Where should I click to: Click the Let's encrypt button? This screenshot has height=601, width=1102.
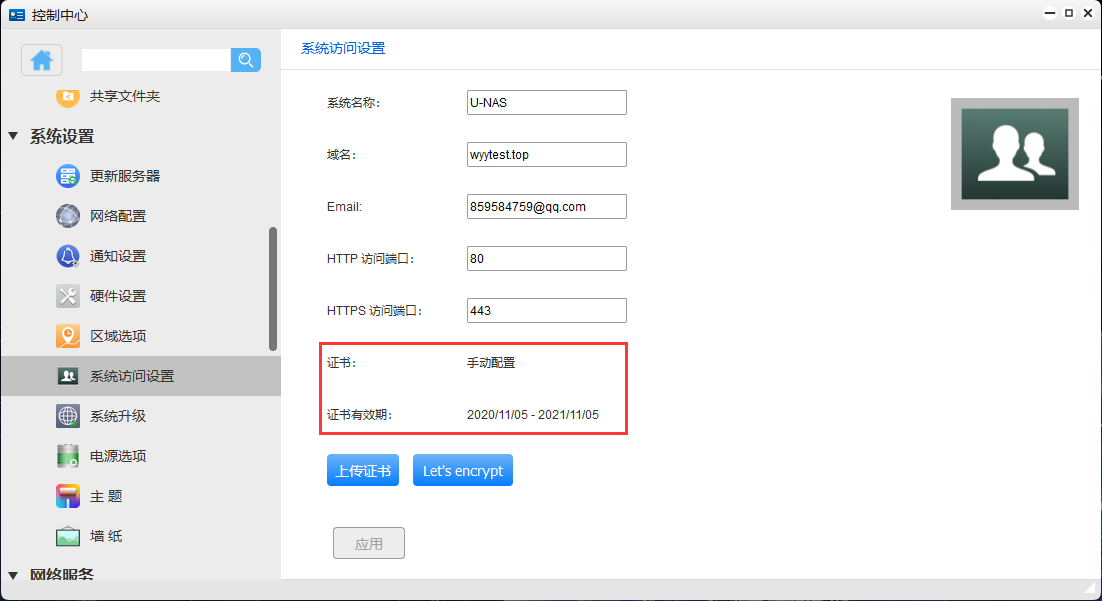coord(462,470)
